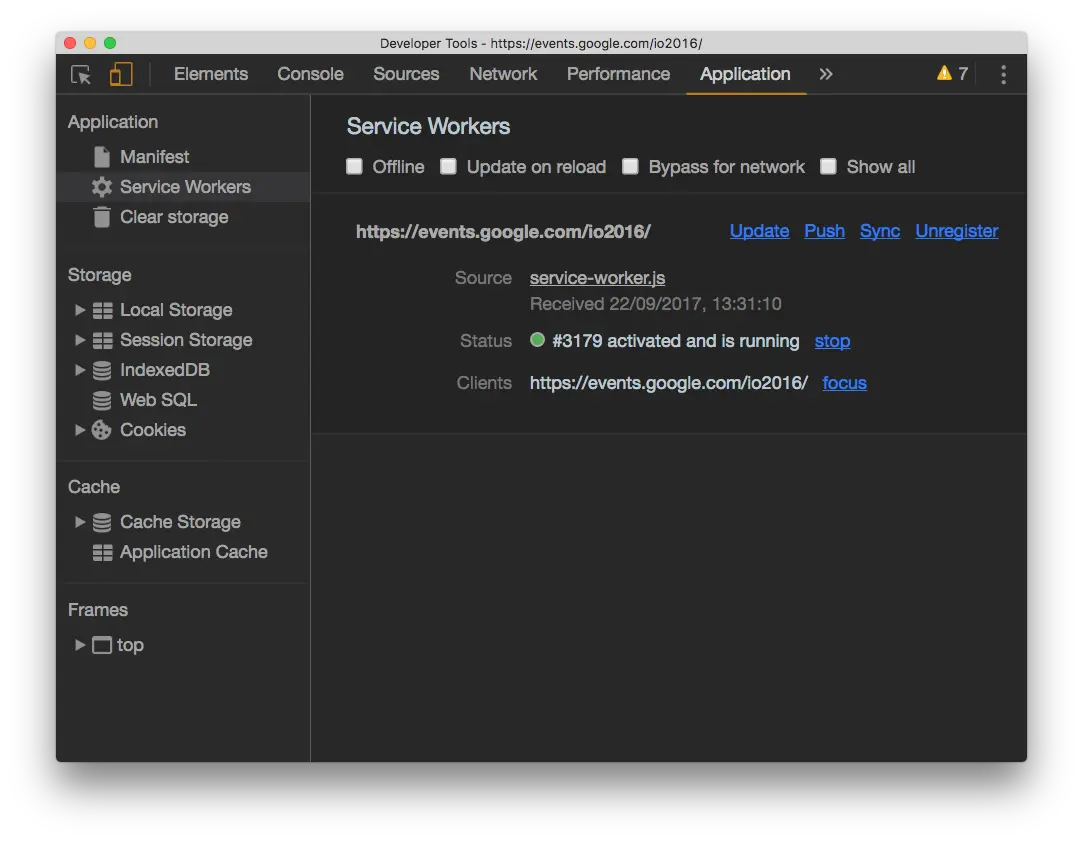The width and height of the screenshot is (1083, 842).
Task: Tick Bypass for network checkbox
Action: point(630,166)
